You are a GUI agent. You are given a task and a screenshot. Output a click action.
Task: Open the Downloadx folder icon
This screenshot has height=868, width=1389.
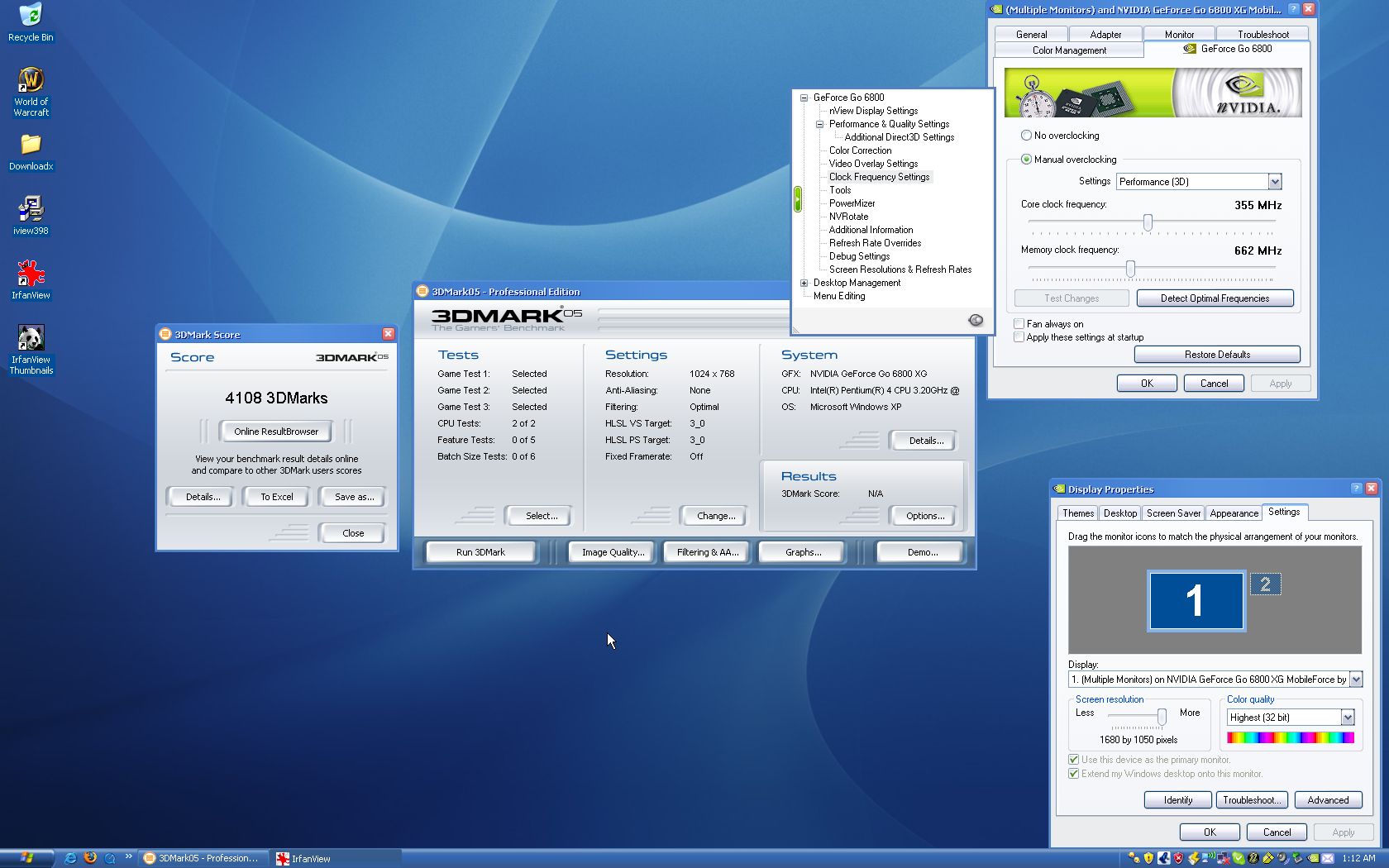pyautogui.click(x=31, y=145)
